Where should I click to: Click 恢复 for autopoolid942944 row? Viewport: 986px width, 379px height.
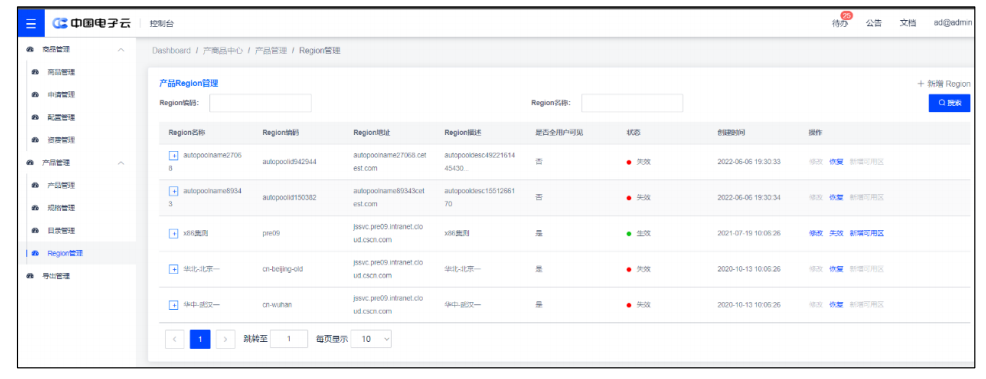836,162
